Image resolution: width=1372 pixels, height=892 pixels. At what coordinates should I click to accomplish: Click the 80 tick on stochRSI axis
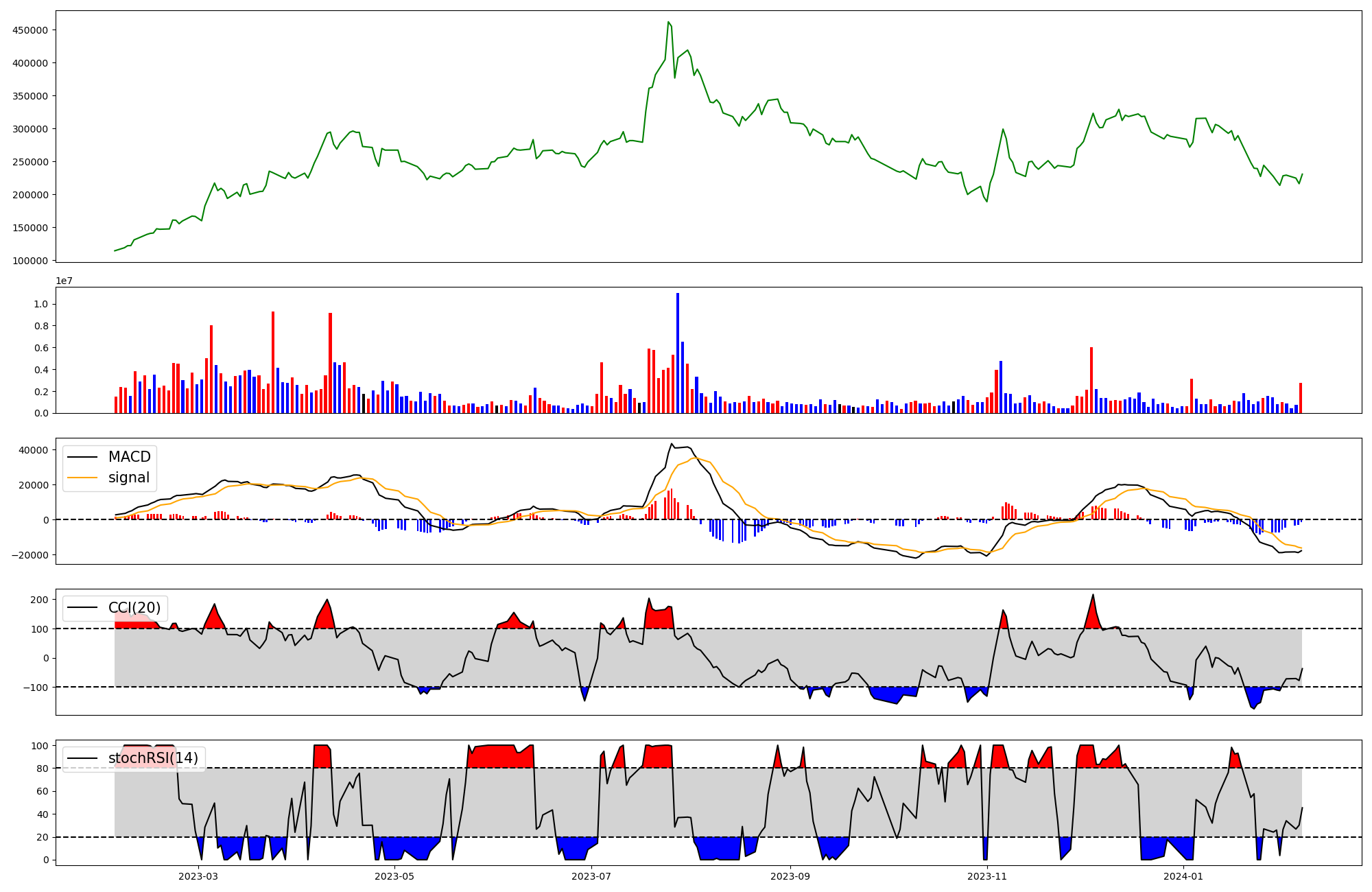(x=43, y=768)
